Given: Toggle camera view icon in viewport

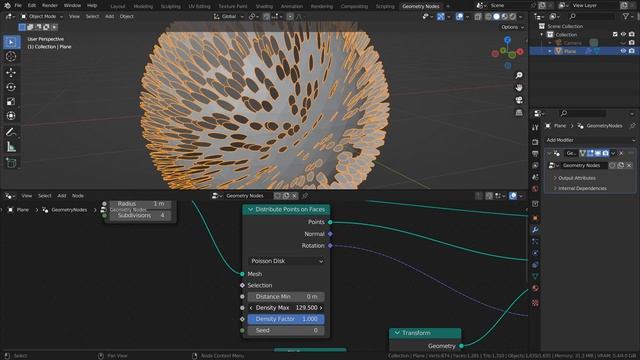Looking at the screenshot, I should 519,100.
